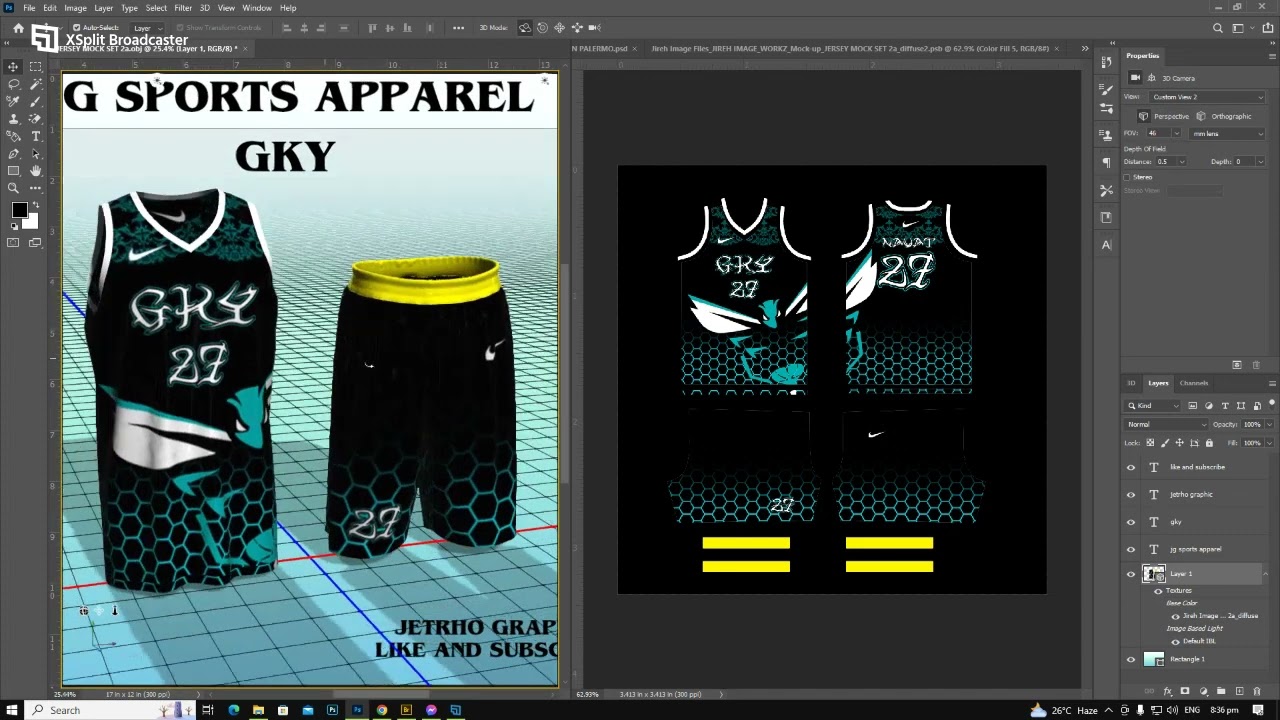Enable the Stereo checkbox
The height and width of the screenshot is (720, 1280).
[x=1127, y=177]
